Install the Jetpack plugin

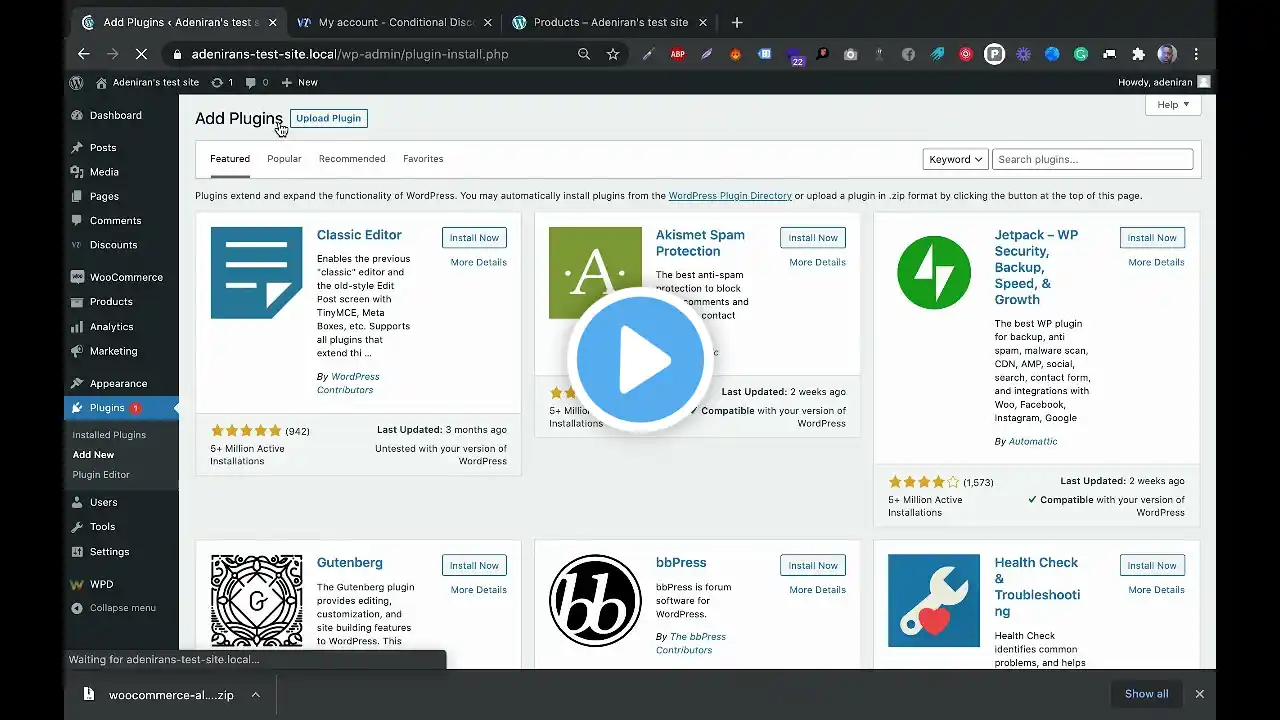point(1152,238)
